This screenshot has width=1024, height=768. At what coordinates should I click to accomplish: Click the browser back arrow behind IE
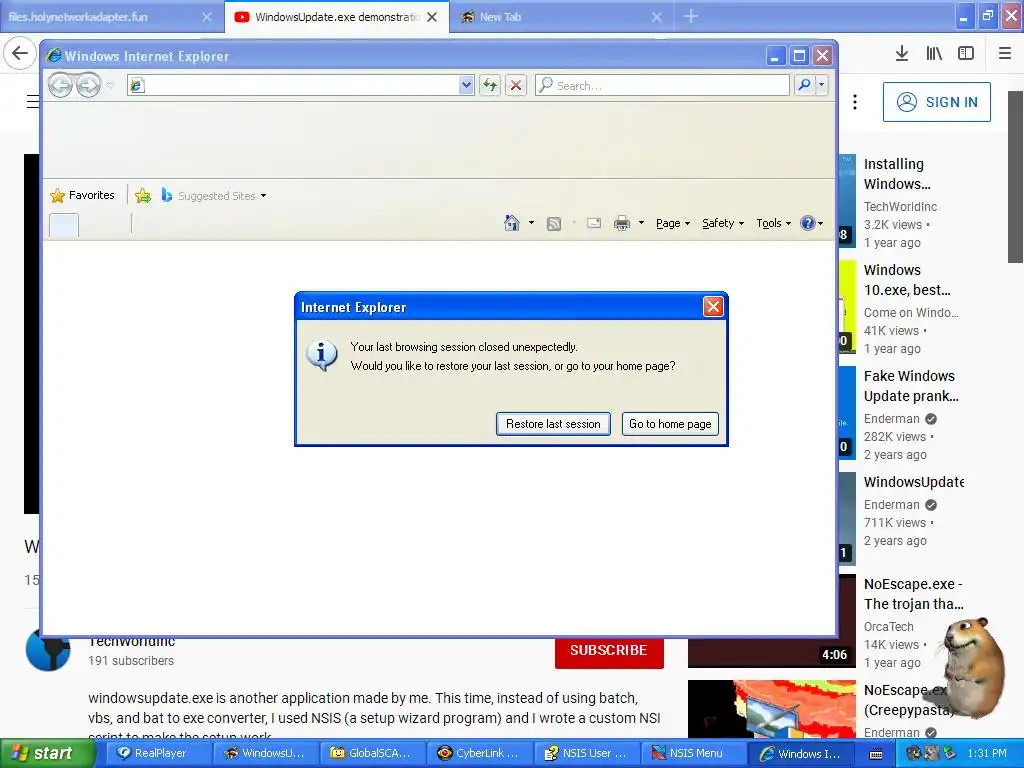click(20, 54)
